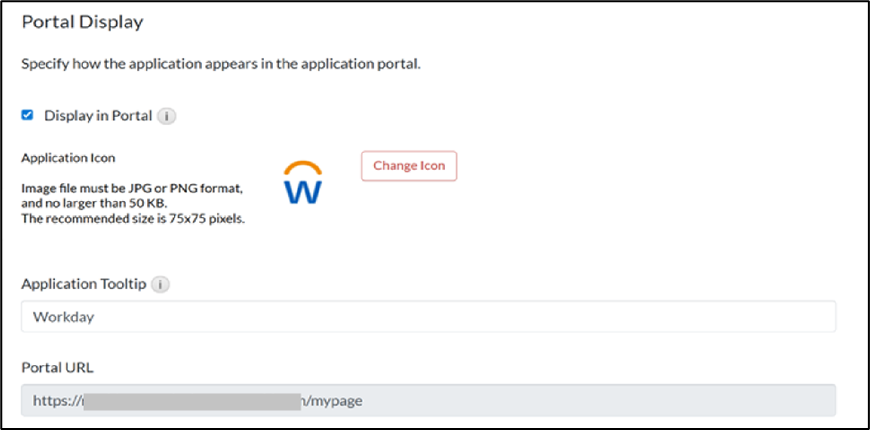Click the Workday application icon image
The image size is (870, 430).
[303, 181]
